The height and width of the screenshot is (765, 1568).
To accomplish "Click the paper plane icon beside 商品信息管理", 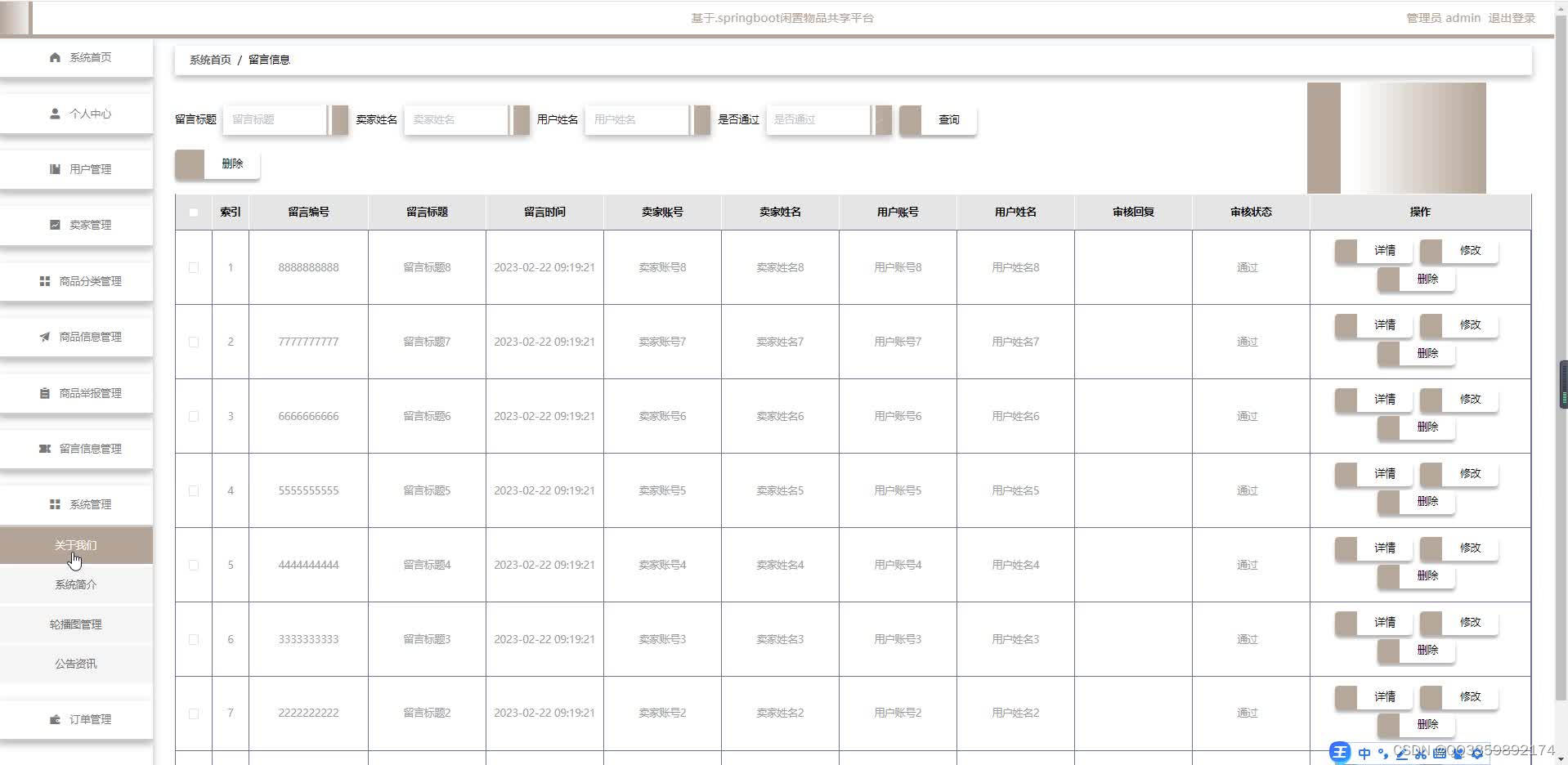I will tap(45, 337).
